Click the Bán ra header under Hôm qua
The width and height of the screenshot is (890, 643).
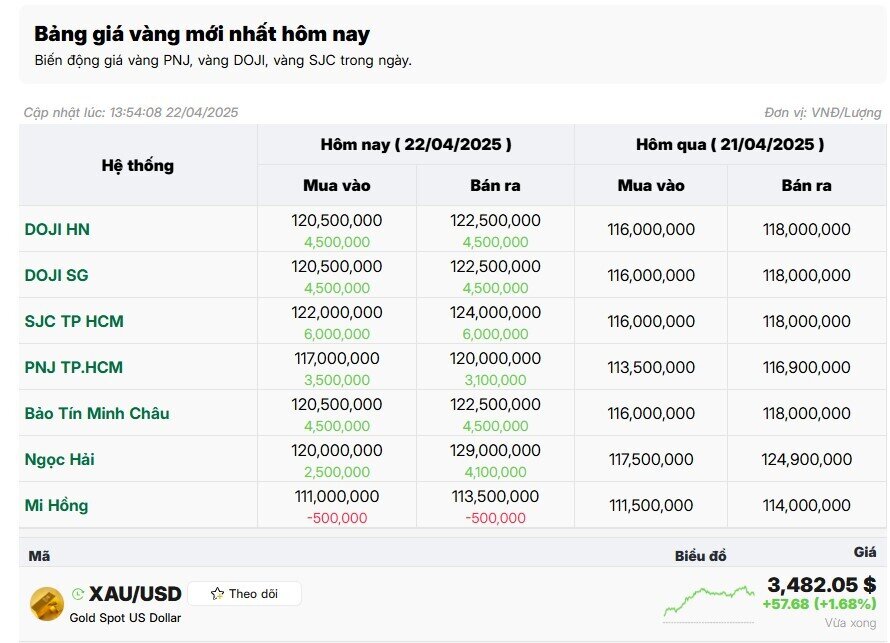pyautogui.click(x=807, y=185)
